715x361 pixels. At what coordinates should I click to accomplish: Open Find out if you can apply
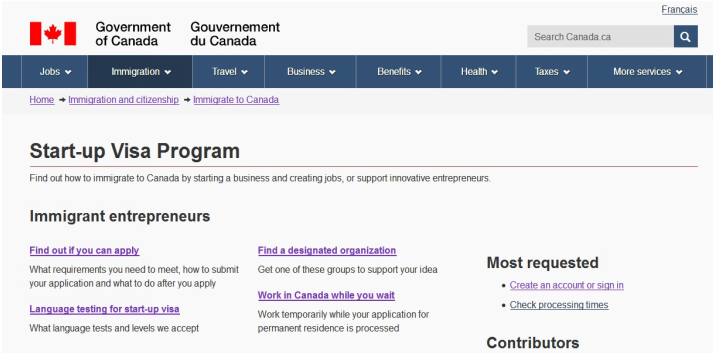pyautogui.click(x=84, y=251)
